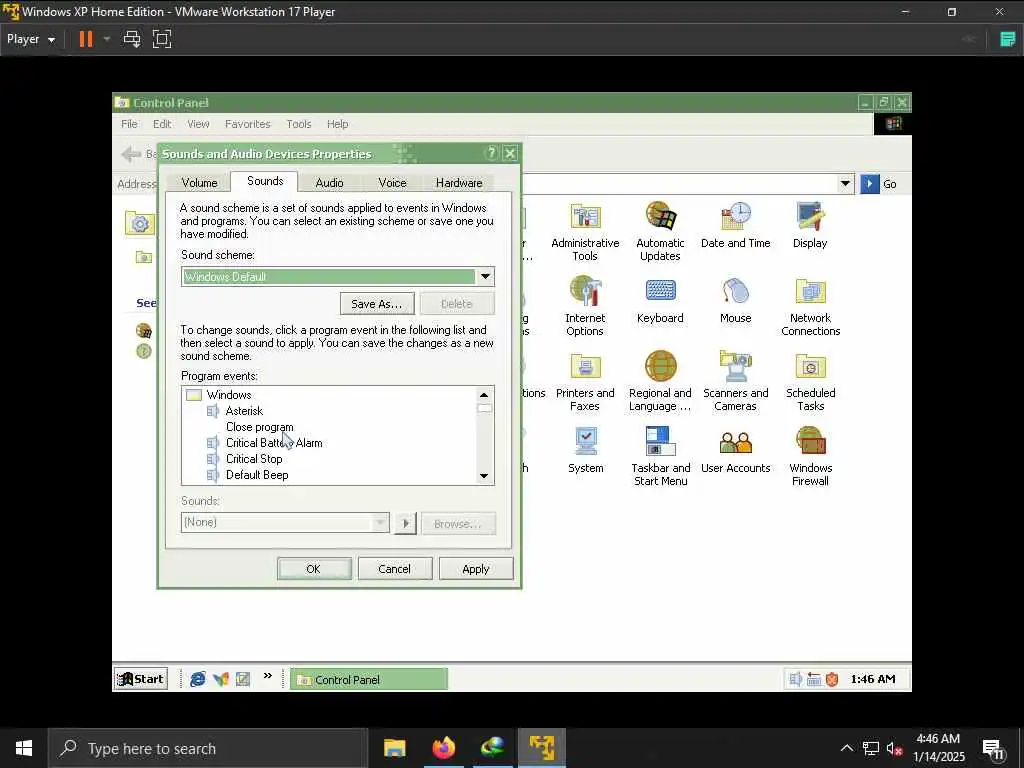Open the Favorites menu

click(248, 124)
